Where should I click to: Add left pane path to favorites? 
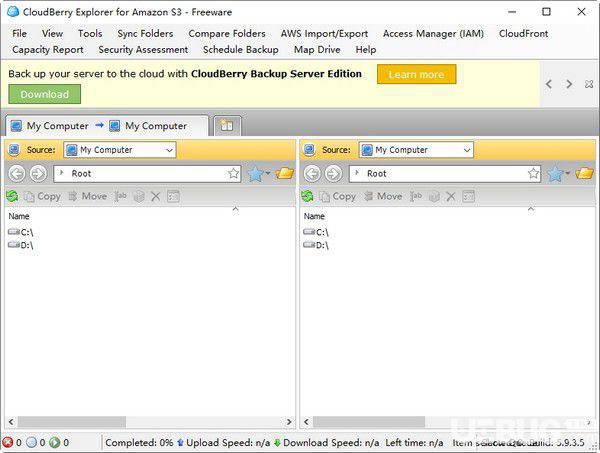click(x=233, y=174)
